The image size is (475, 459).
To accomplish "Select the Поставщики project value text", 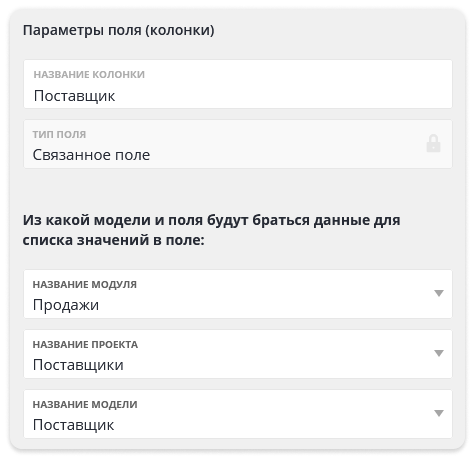I will (78, 365).
